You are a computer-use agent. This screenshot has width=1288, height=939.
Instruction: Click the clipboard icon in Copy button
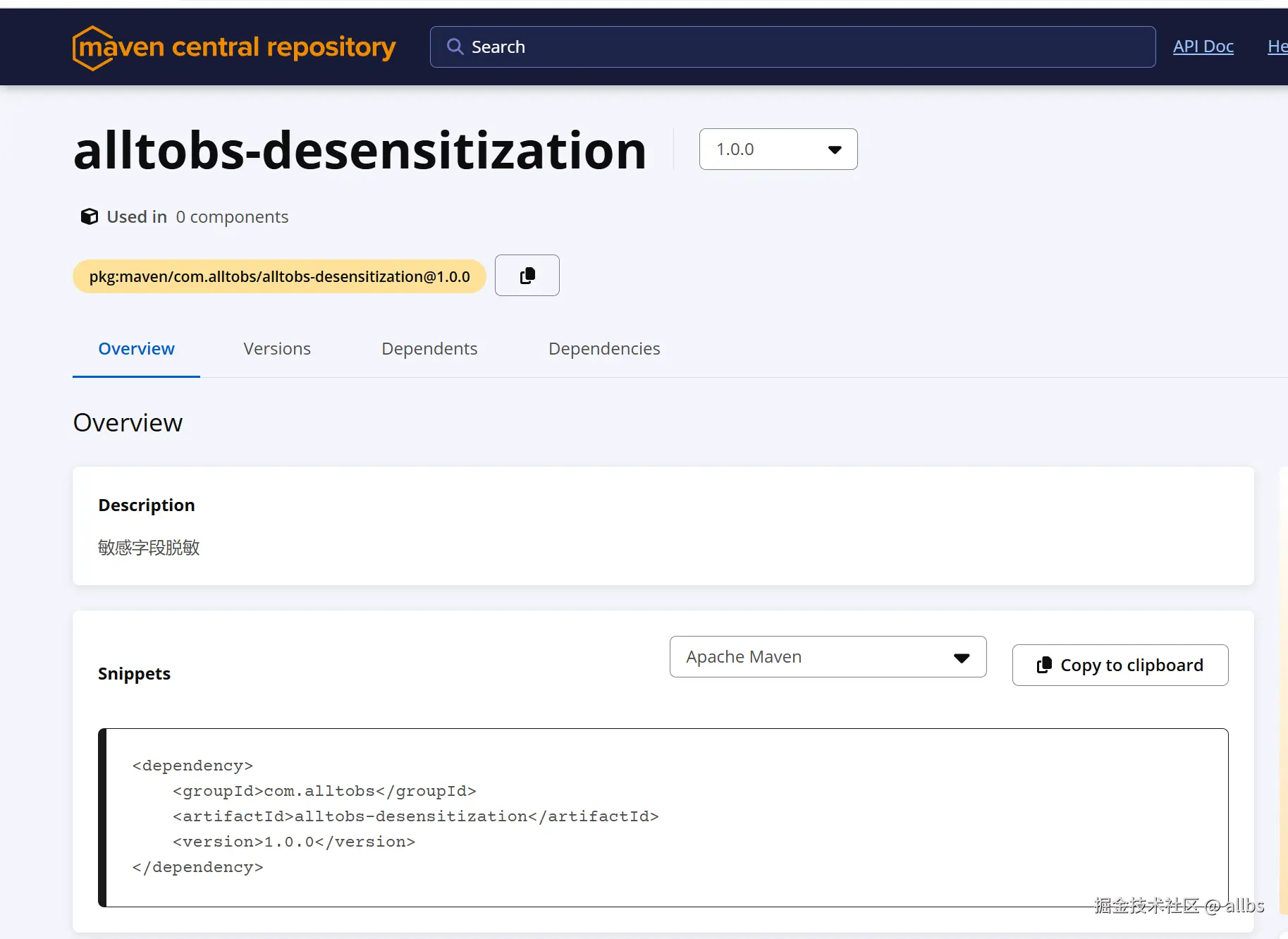(1044, 665)
